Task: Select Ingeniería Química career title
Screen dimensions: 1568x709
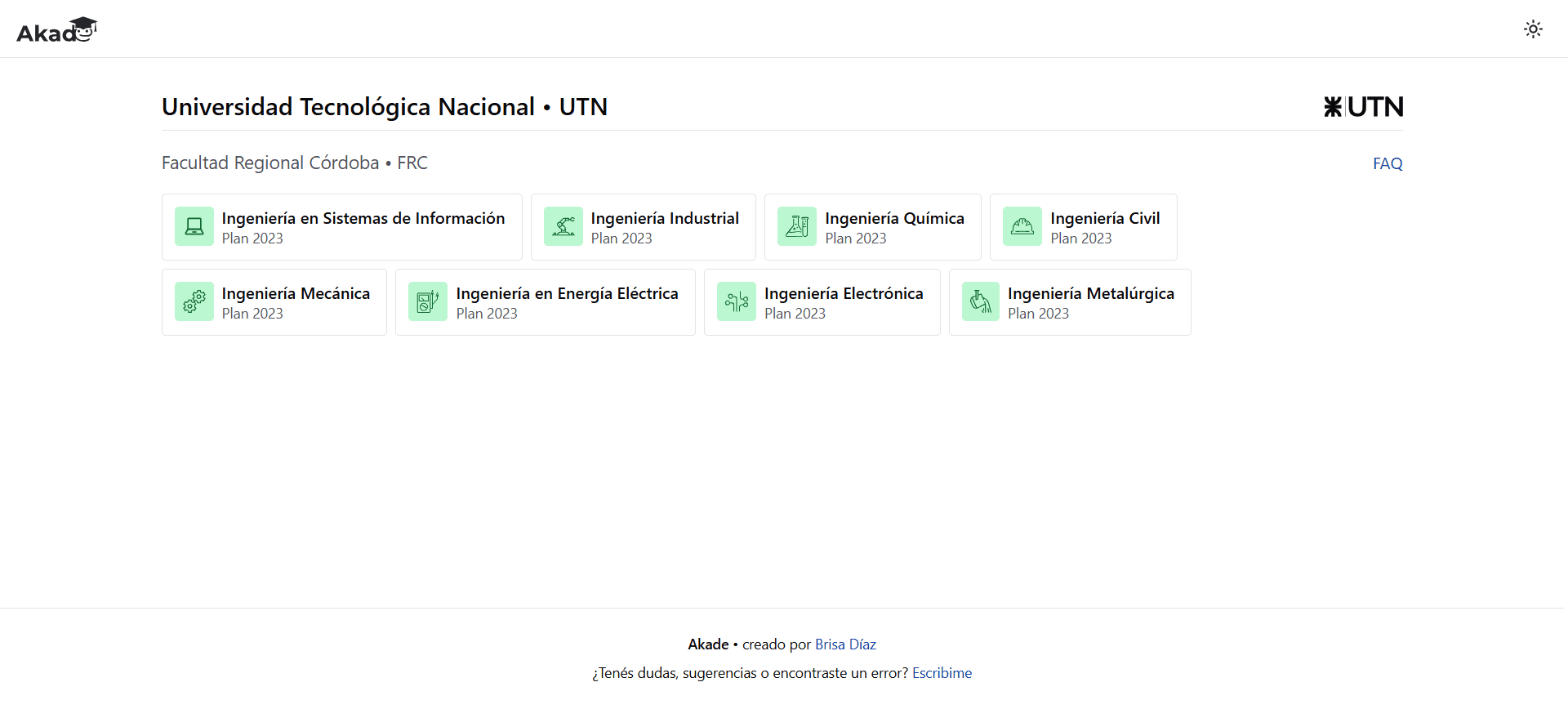Action: (x=894, y=218)
